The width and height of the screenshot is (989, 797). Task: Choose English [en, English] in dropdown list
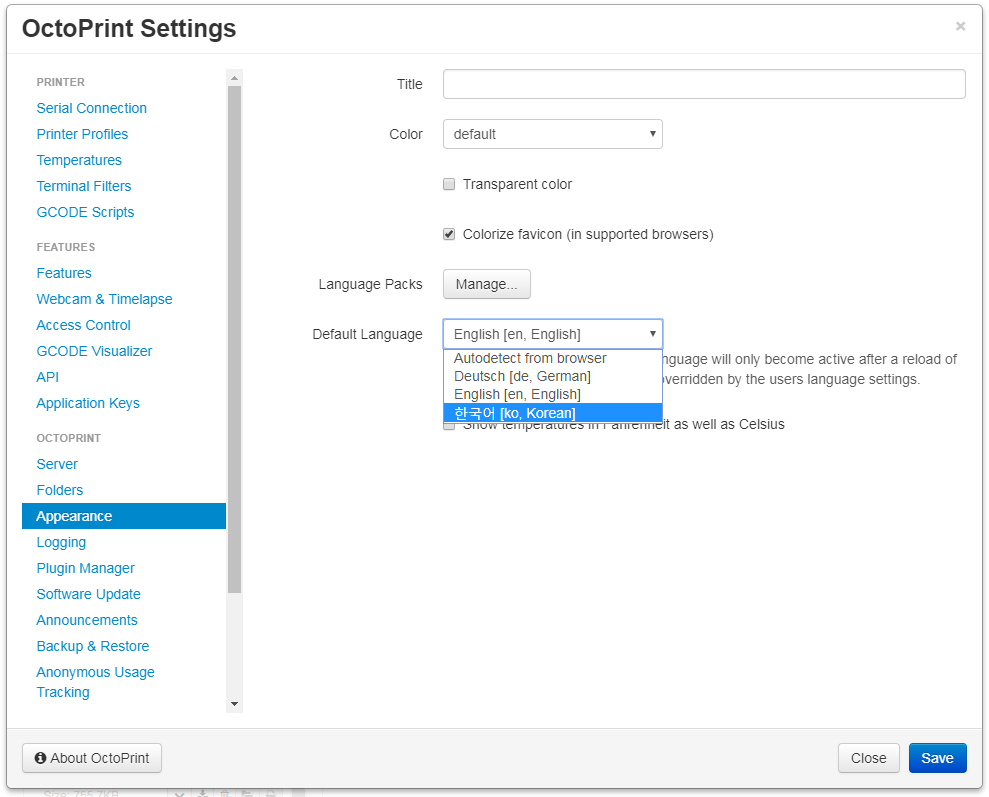tap(553, 394)
